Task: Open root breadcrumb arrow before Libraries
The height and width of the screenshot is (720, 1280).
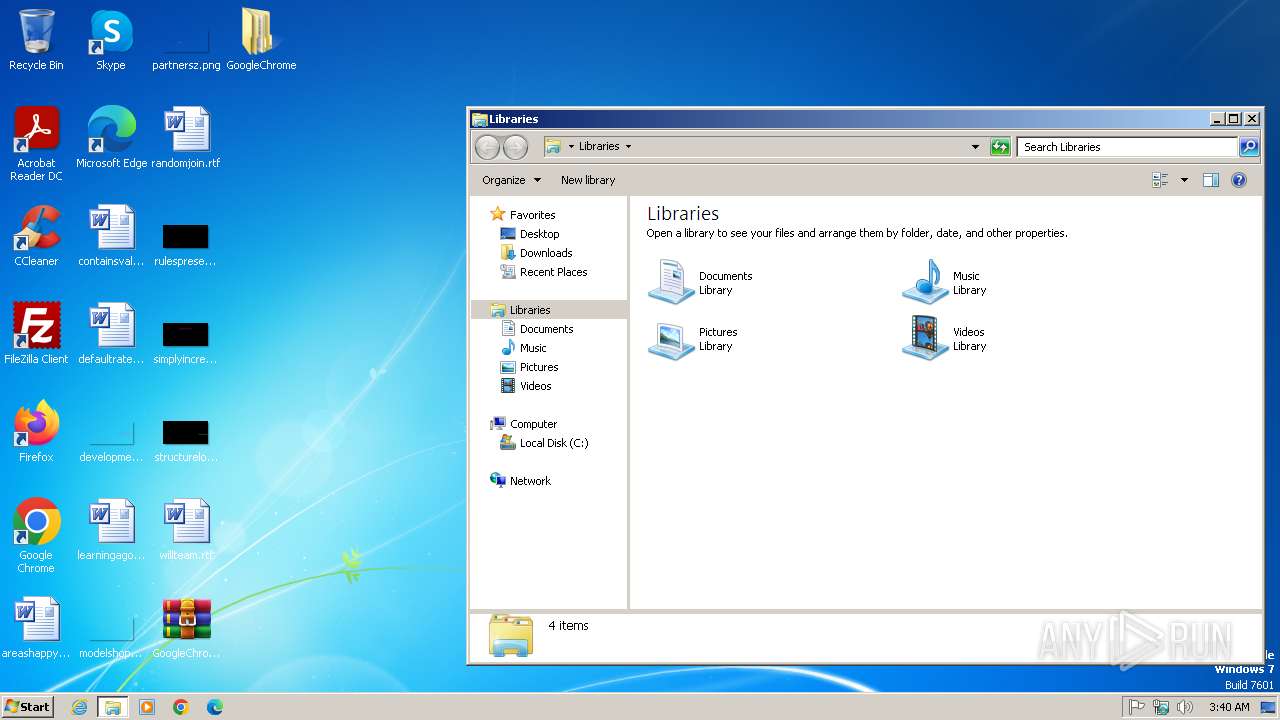Action: 571,146
